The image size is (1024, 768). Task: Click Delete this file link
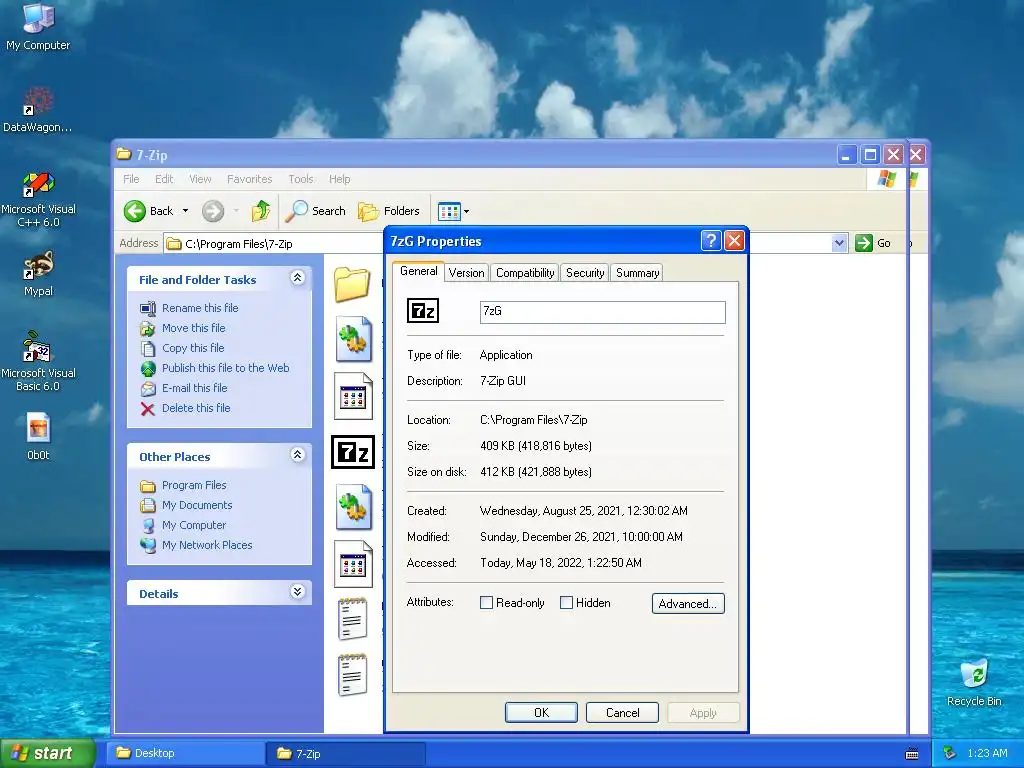click(196, 408)
